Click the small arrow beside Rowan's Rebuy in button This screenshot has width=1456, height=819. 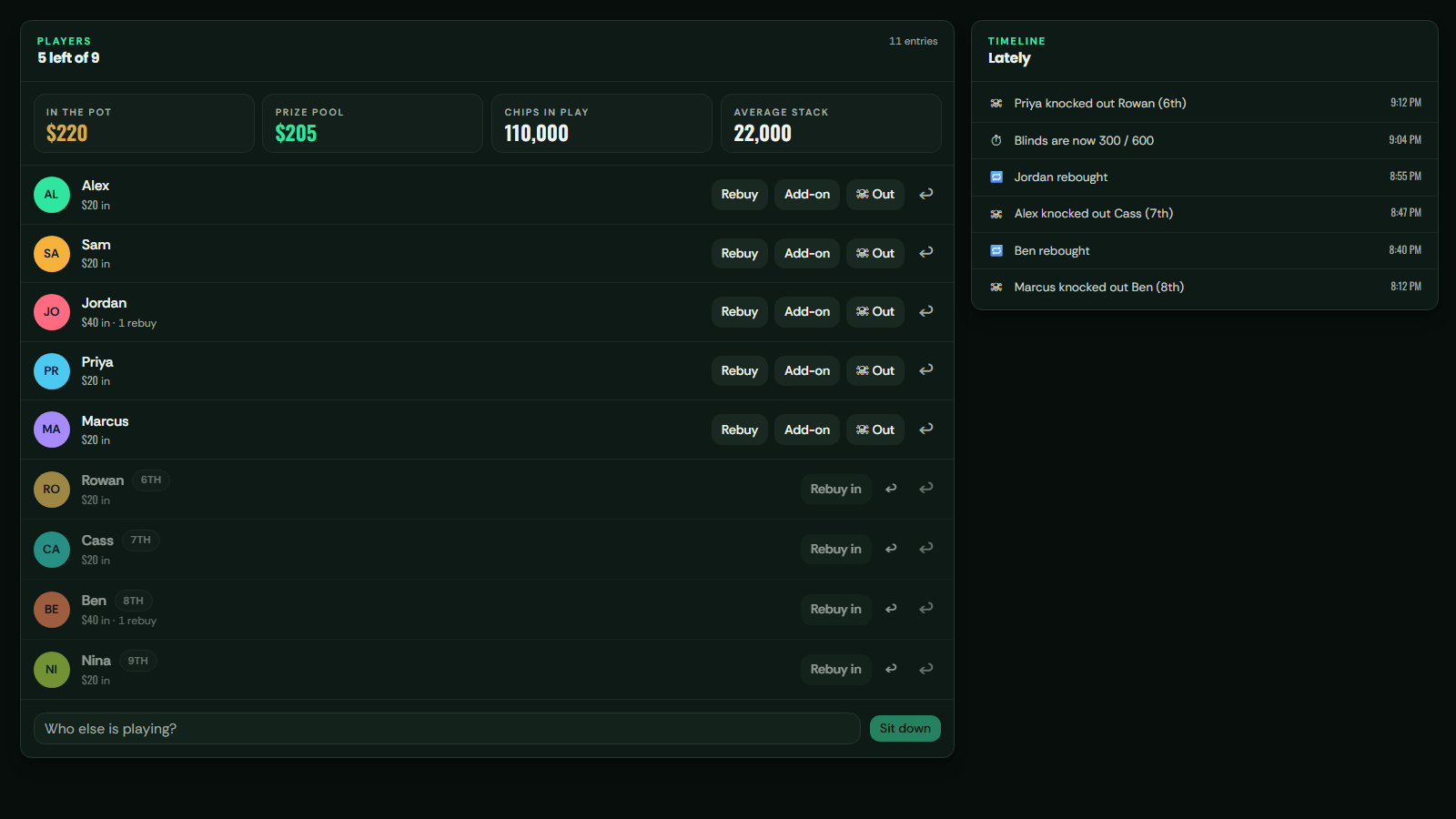(x=891, y=489)
